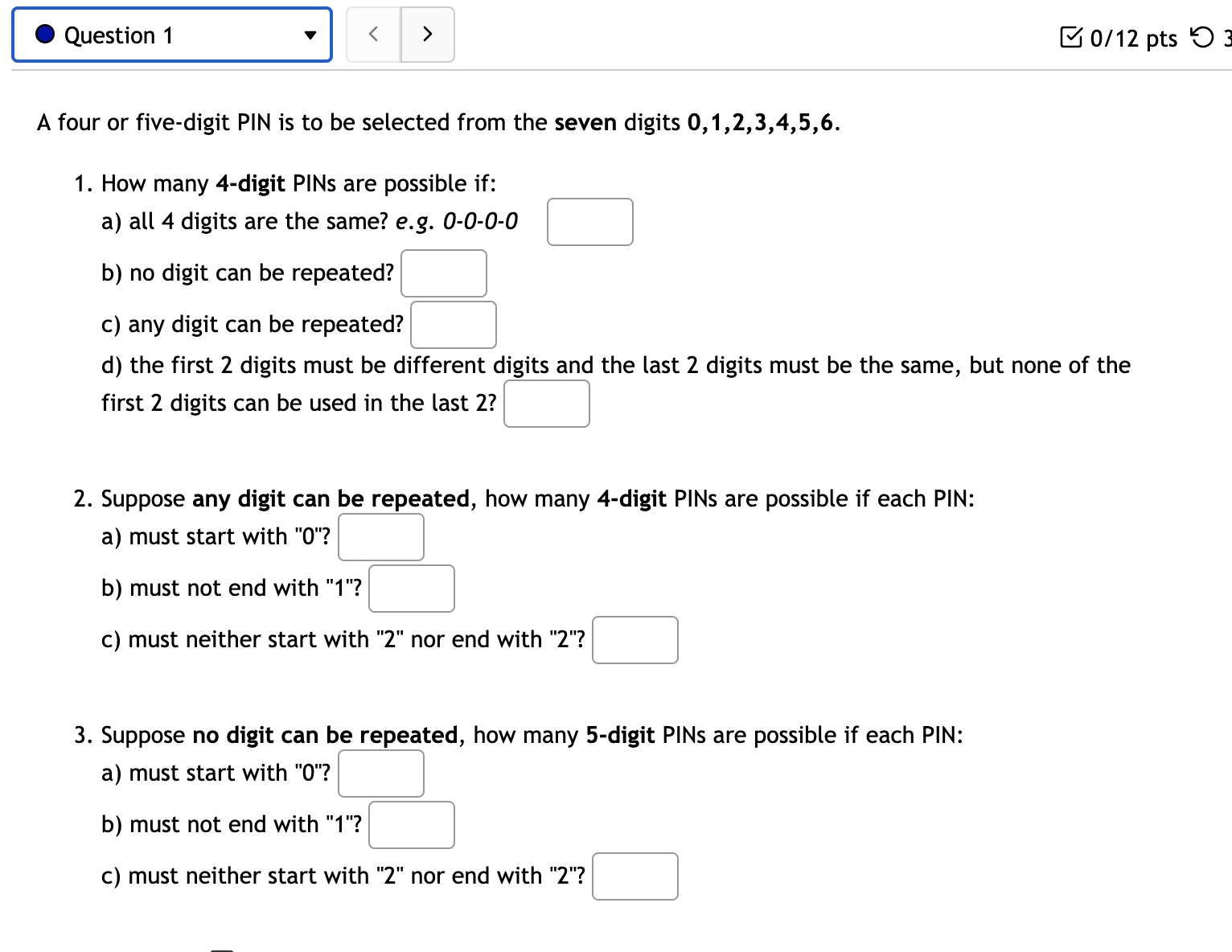Screen dimensions: 1232x952
Task: Click the answer field for question 1d
Action: click(x=546, y=403)
